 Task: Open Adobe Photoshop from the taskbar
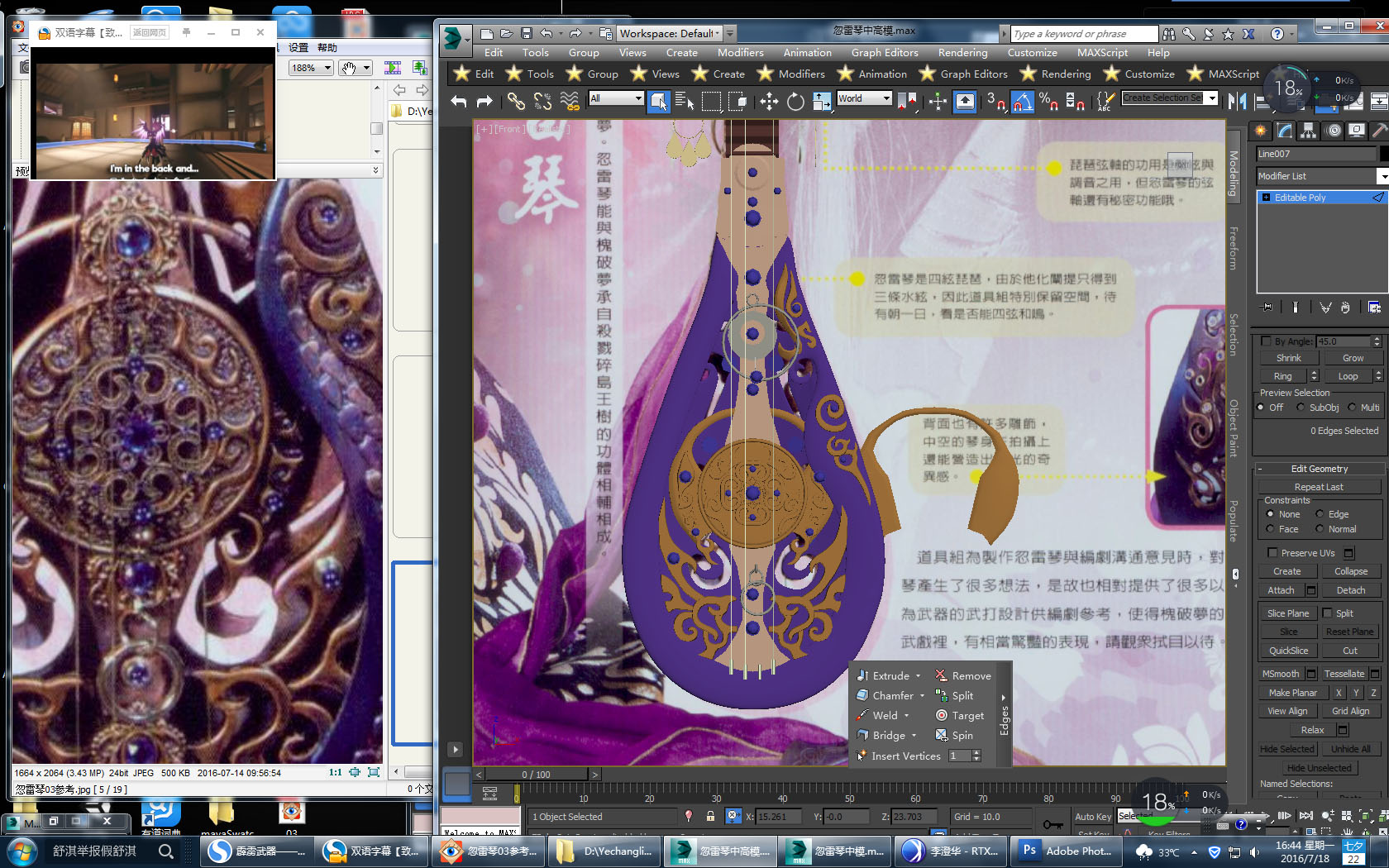click(x=1066, y=851)
